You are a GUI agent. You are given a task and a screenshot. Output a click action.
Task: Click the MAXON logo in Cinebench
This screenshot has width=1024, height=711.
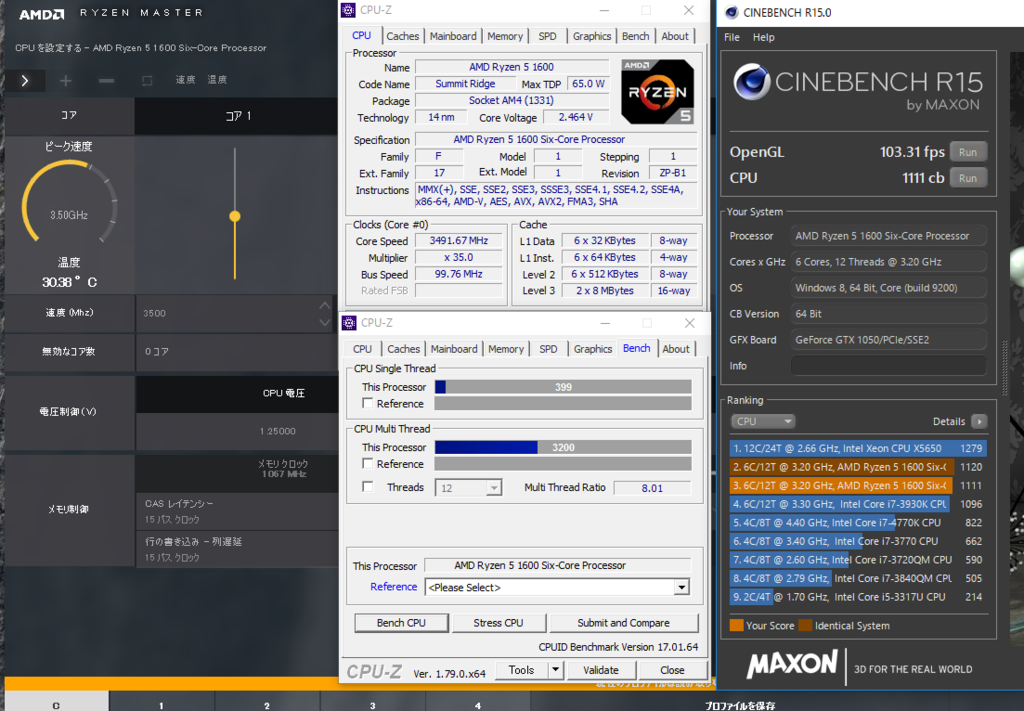click(792, 665)
